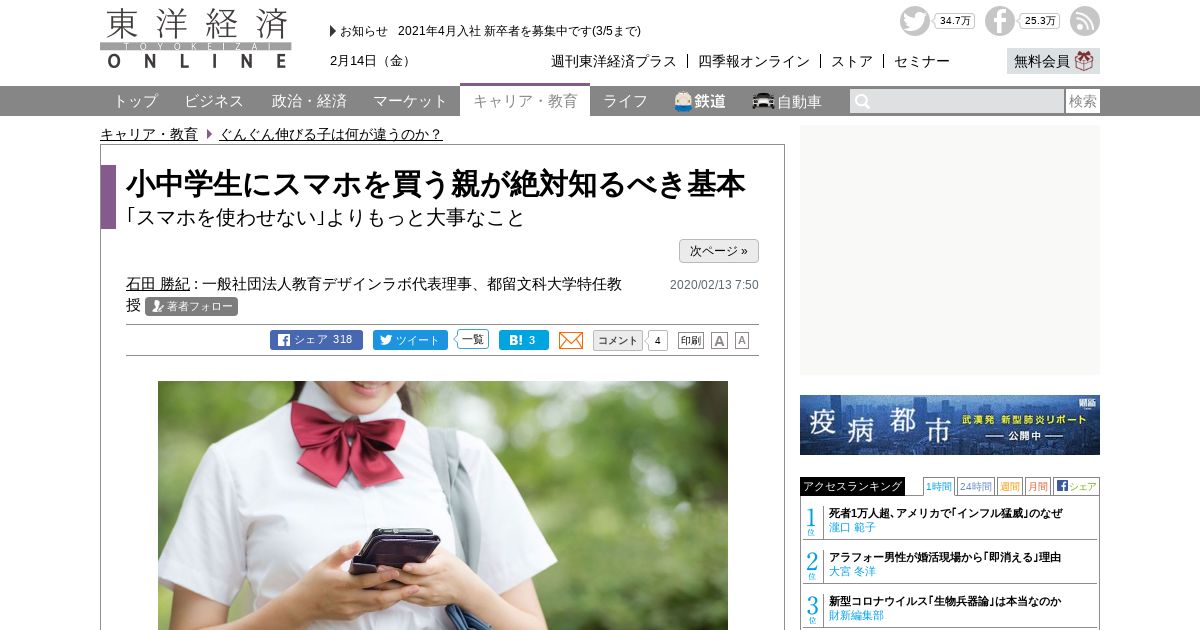Click the magnifier icon in search bar
This screenshot has height=630, width=1200.
[862, 101]
